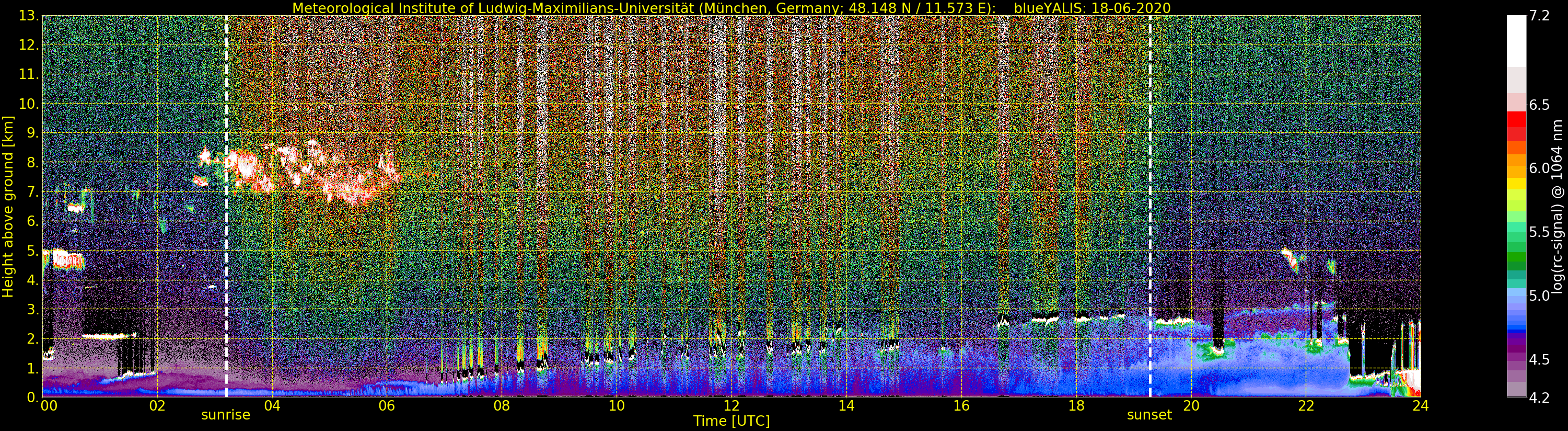
Task: Click height axis tick label '4.'
Action: click(x=33, y=280)
